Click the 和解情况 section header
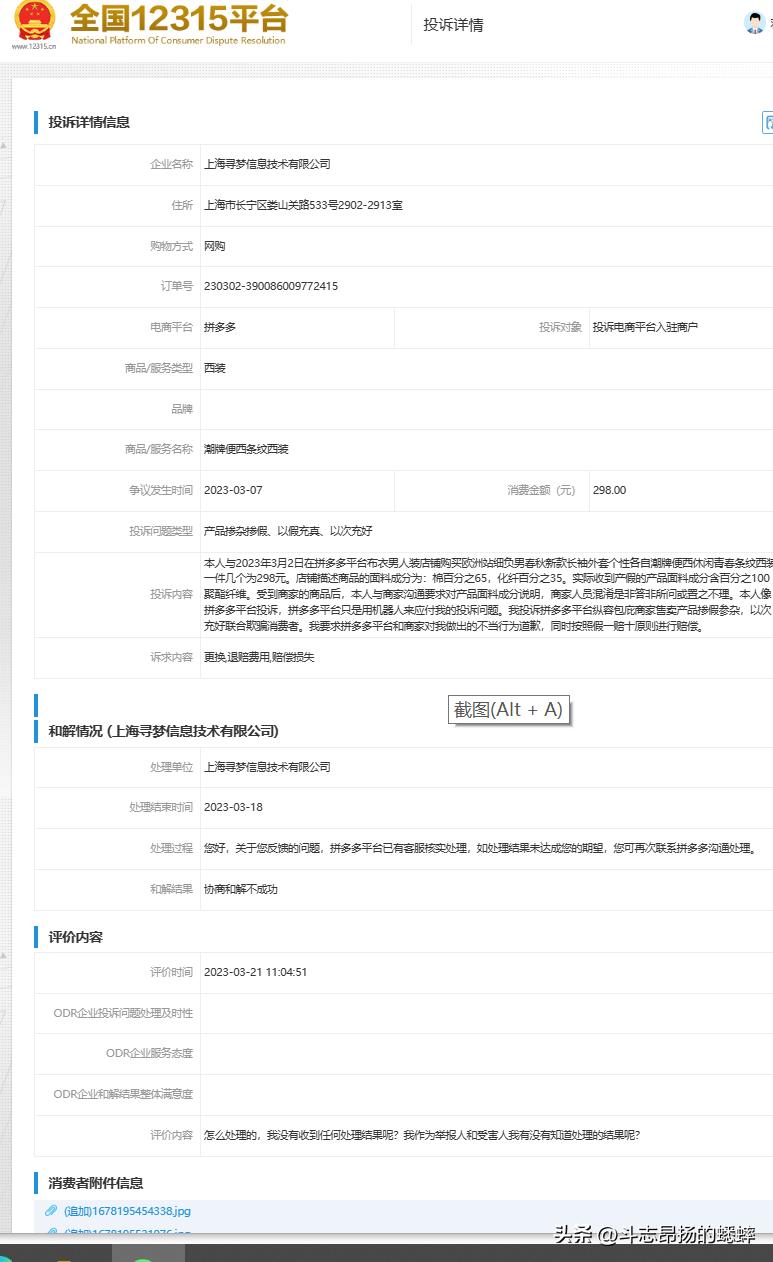773x1262 pixels. pyautogui.click(x=164, y=731)
